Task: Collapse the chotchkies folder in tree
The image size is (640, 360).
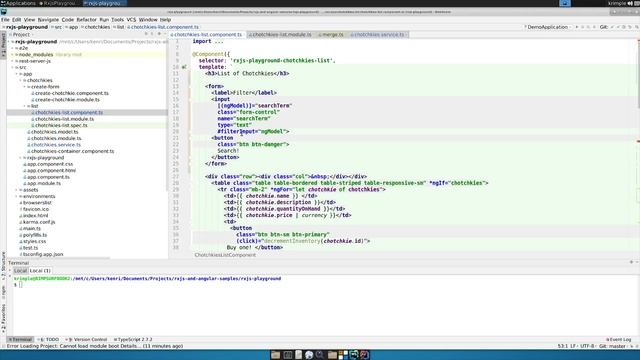Action: [20, 80]
